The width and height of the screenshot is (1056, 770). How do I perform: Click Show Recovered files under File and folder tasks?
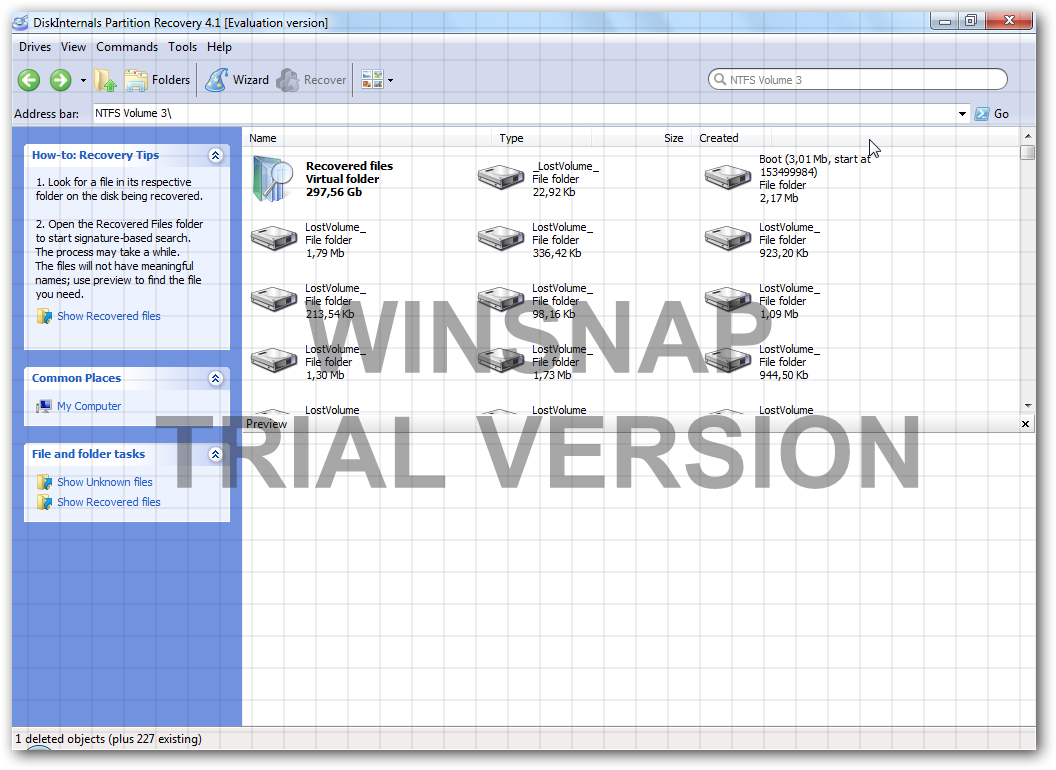click(x=108, y=503)
